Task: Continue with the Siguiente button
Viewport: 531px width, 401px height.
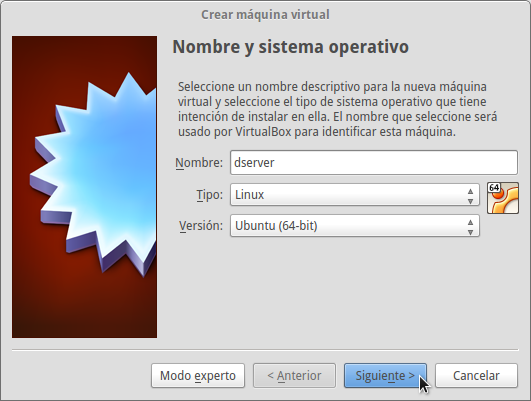Action: click(x=385, y=376)
